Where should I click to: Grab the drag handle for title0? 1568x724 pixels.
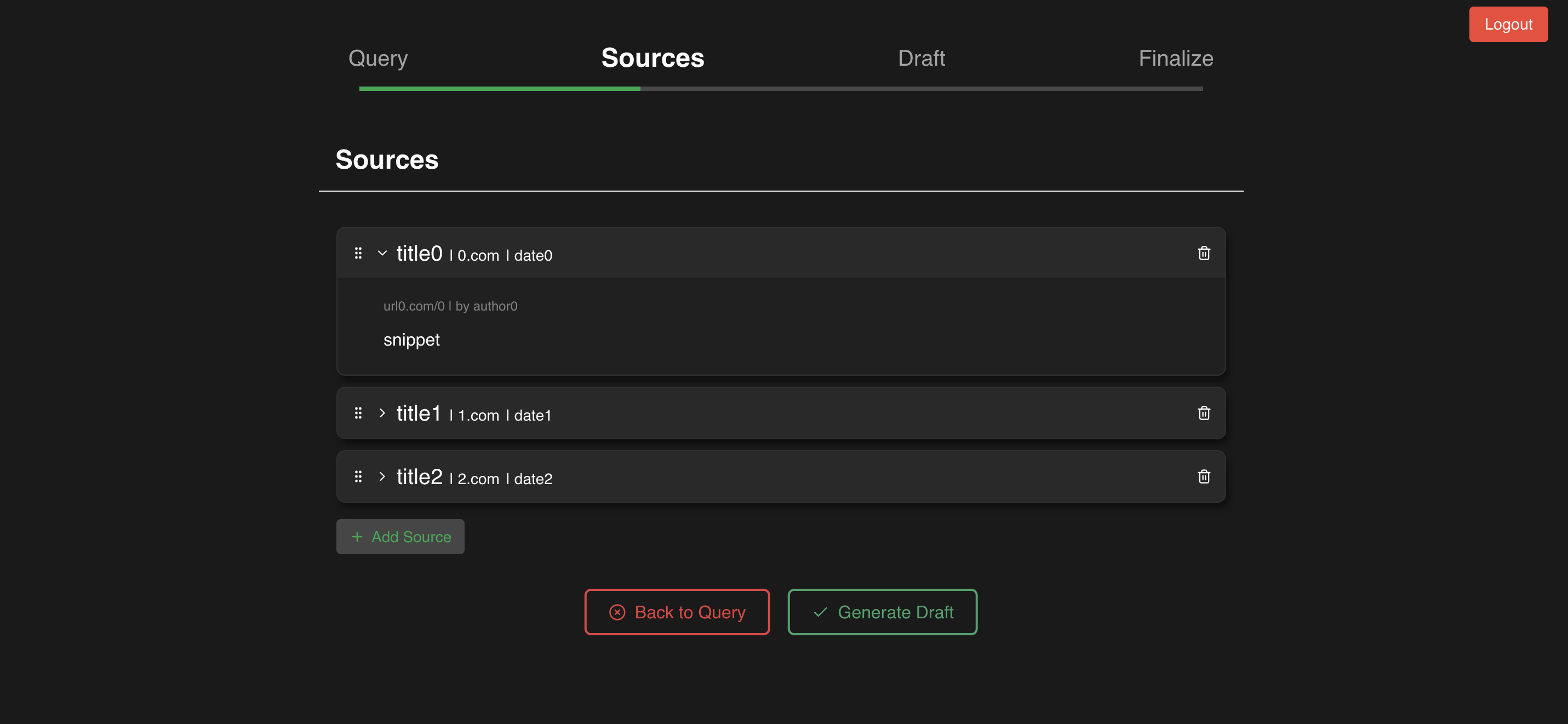[358, 253]
